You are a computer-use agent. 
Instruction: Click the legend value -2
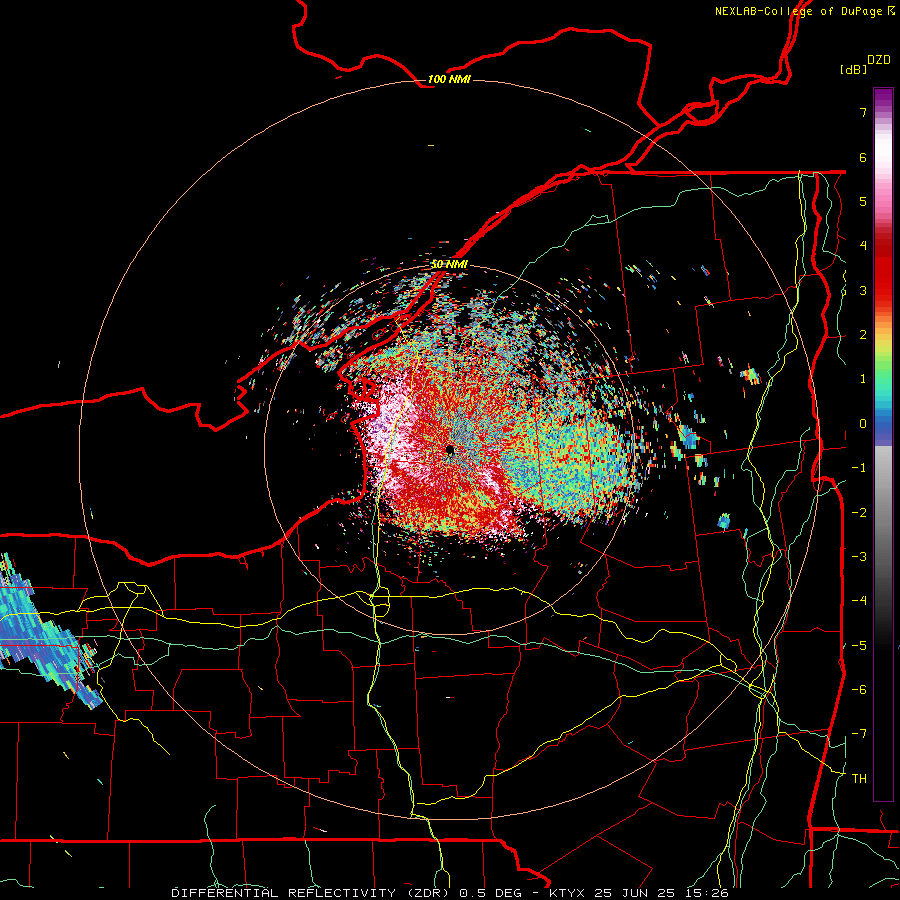click(x=859, y=513)
